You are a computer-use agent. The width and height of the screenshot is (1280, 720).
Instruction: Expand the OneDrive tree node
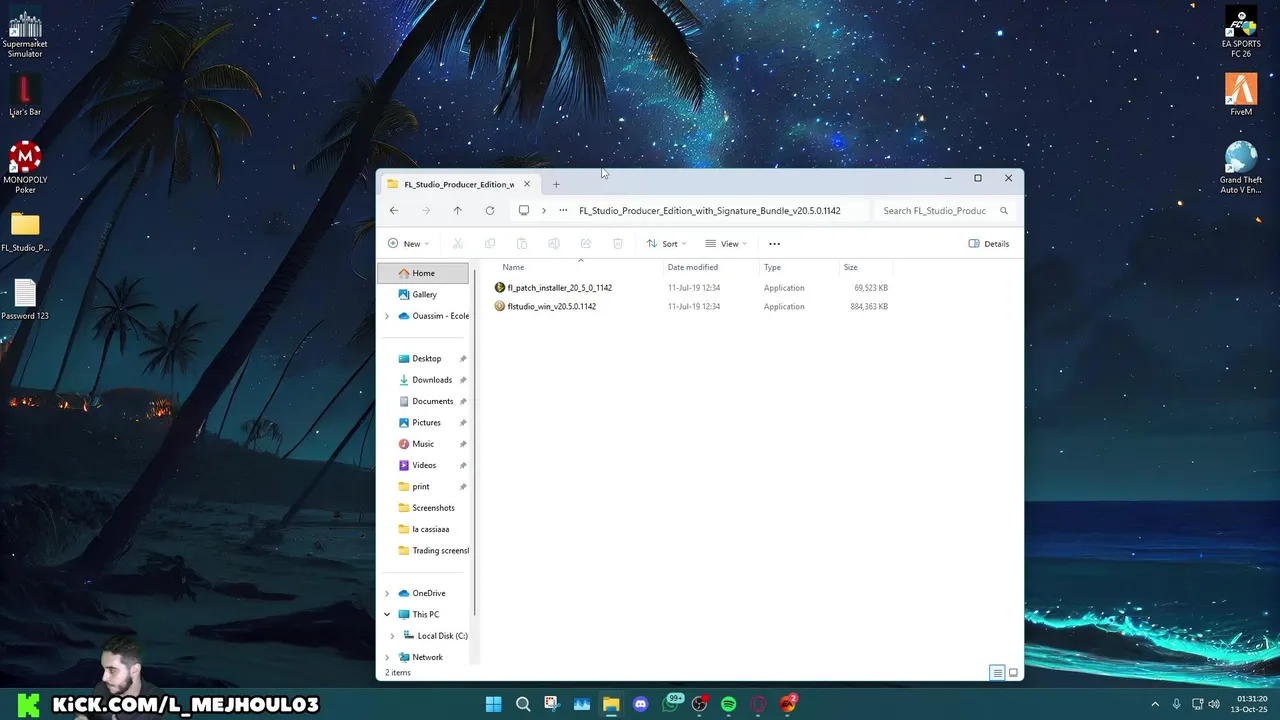coord(387,593)
